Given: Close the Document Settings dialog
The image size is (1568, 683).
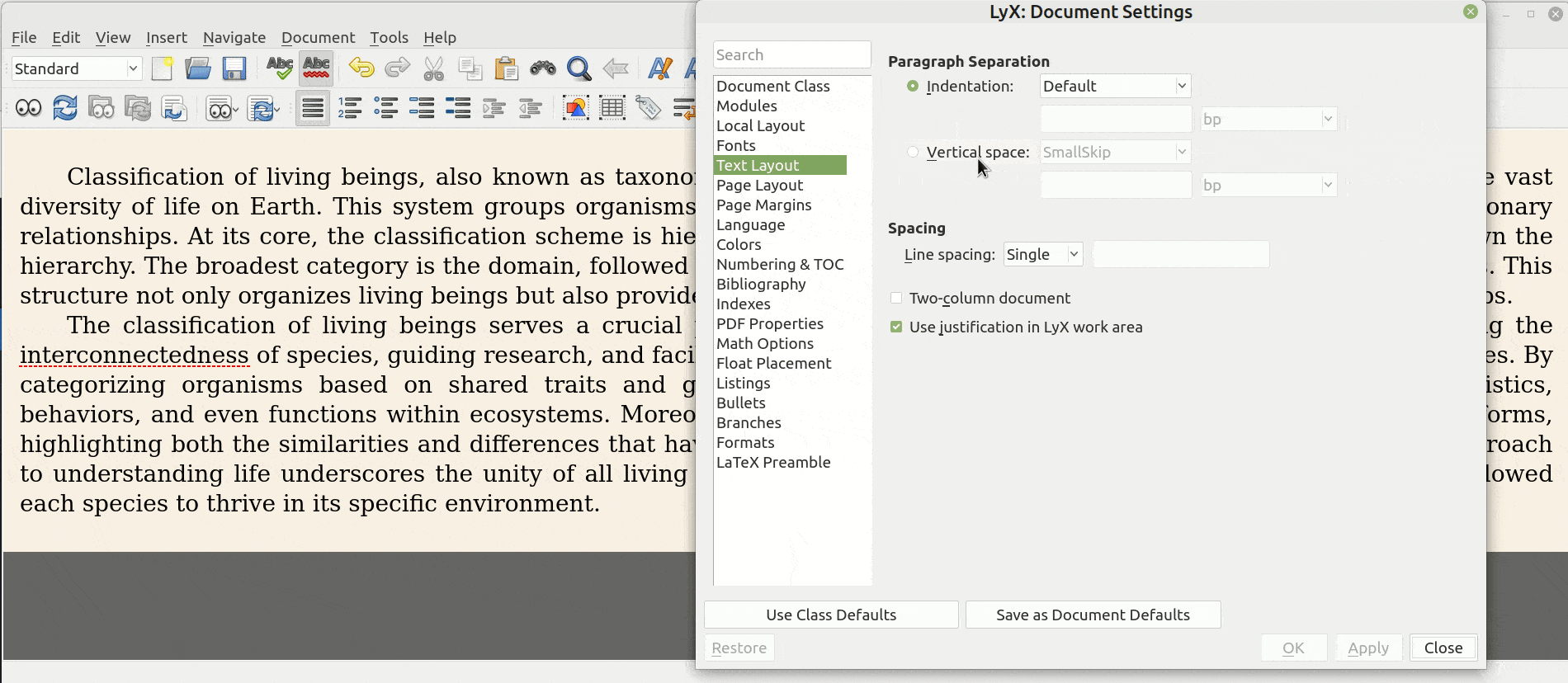Looking at the screenshot, I should point(1443,648).
